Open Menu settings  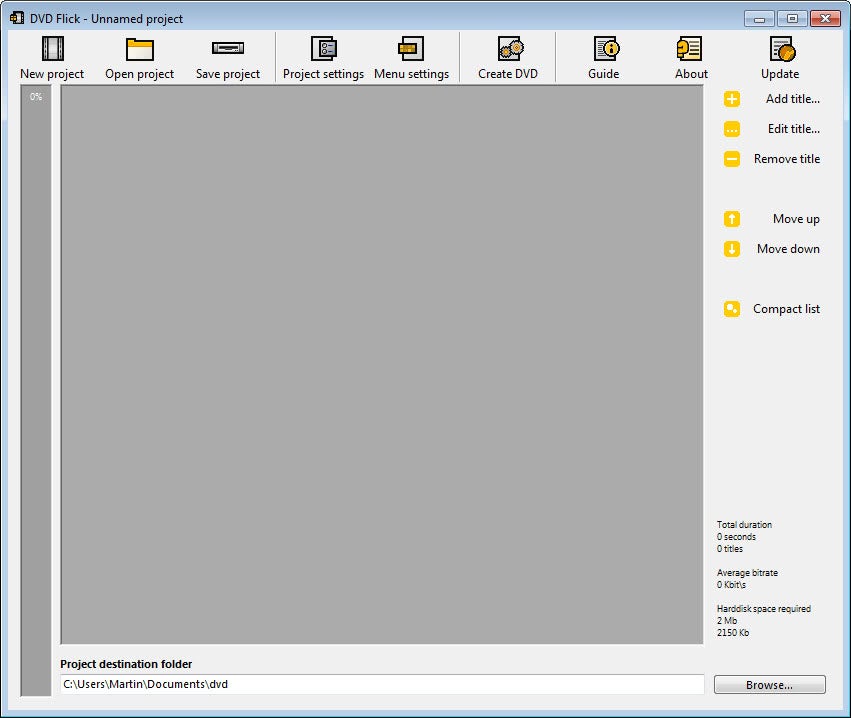coord(411,55)
